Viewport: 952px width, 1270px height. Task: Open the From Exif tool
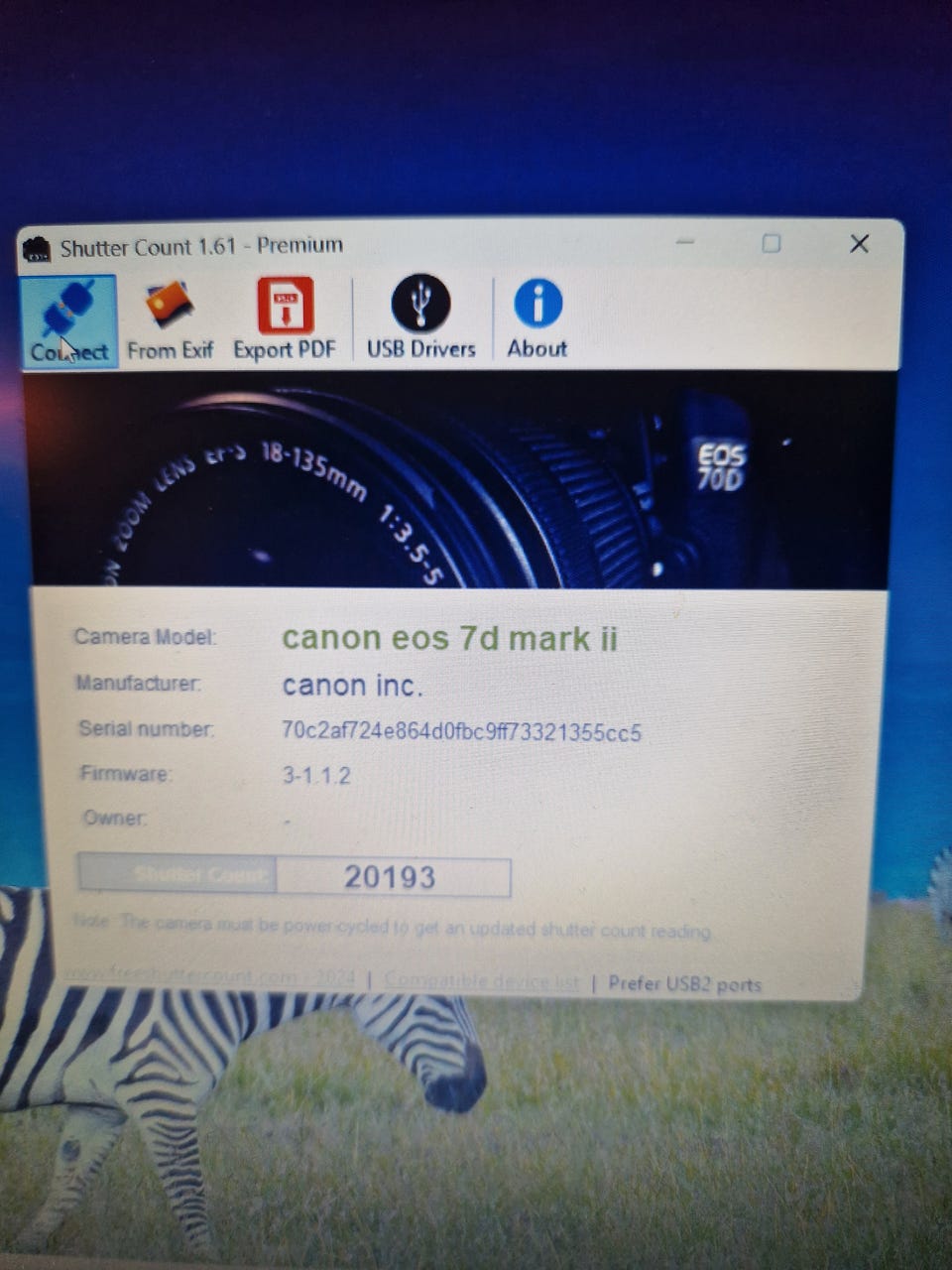click(x=170, y=321)
